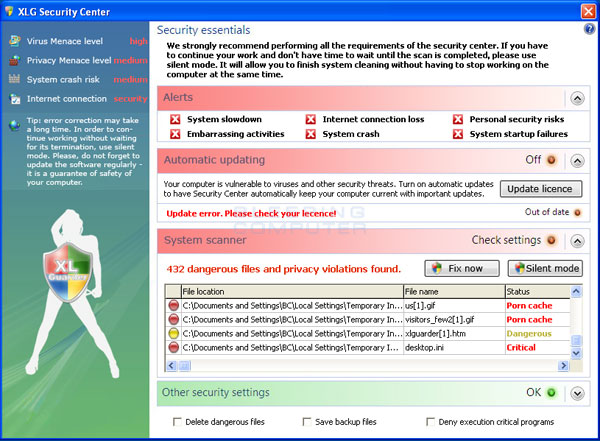Select the xlguarder[1].htm file name cell
This screenshot has width=600, height=441.
click(x=454, y=333)
